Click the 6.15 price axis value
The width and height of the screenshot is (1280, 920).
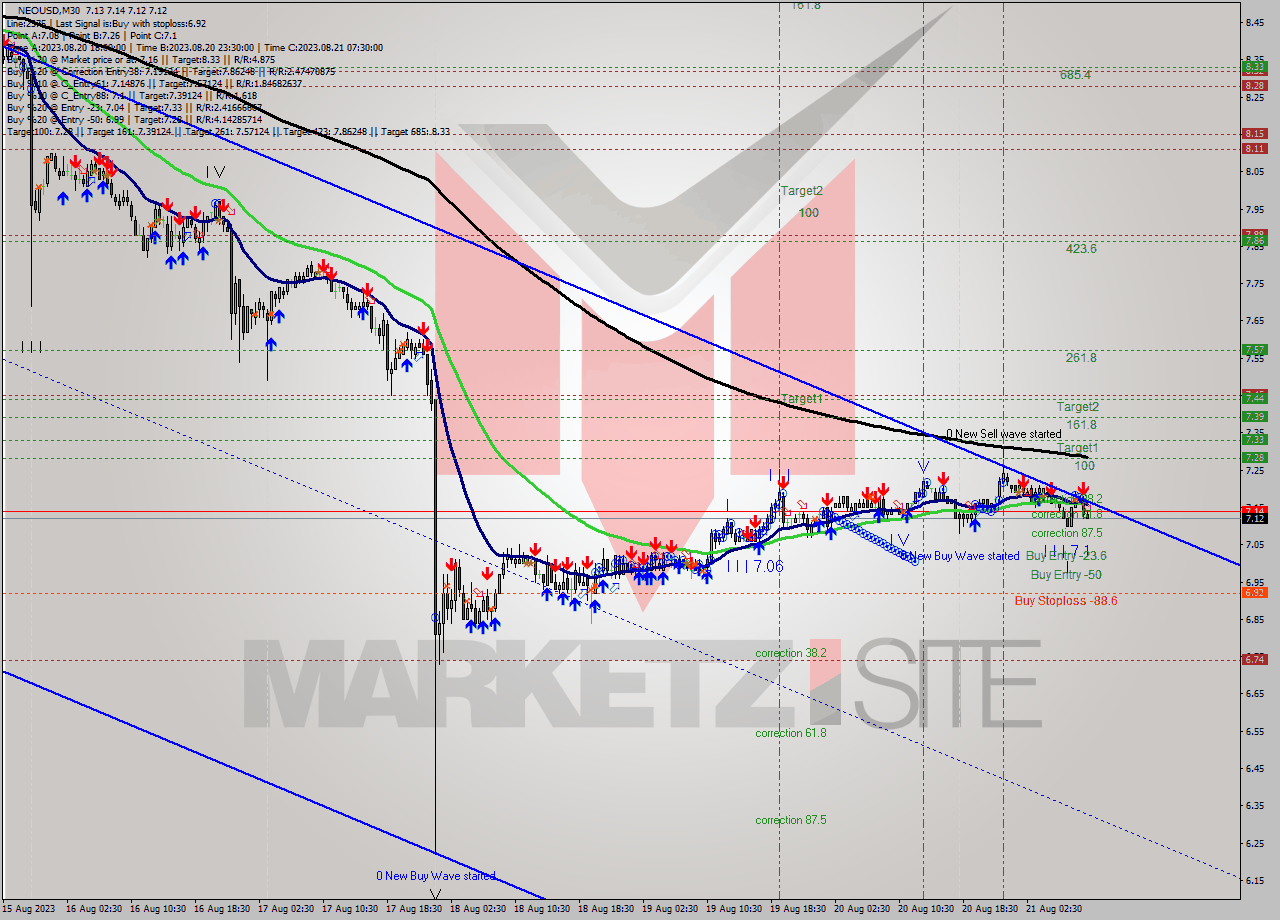point(1256,880)
